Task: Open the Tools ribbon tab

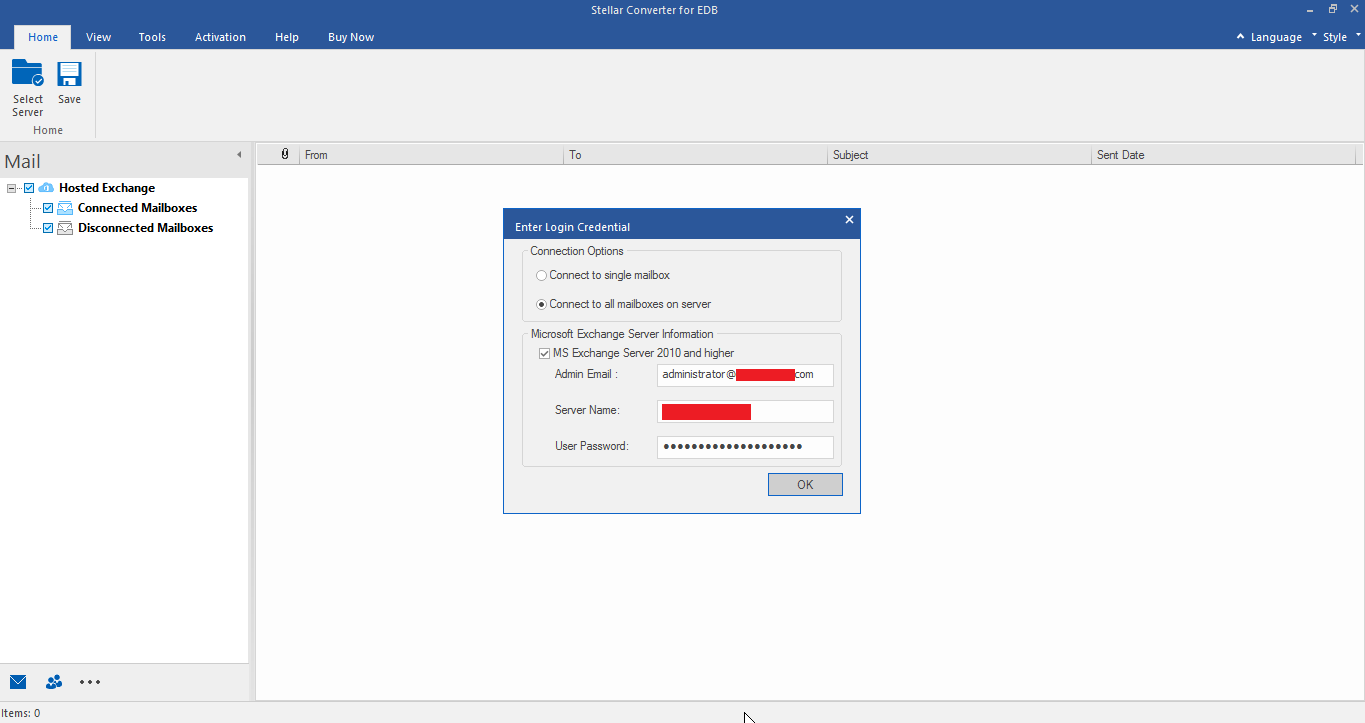Action: tap(152, 37)
